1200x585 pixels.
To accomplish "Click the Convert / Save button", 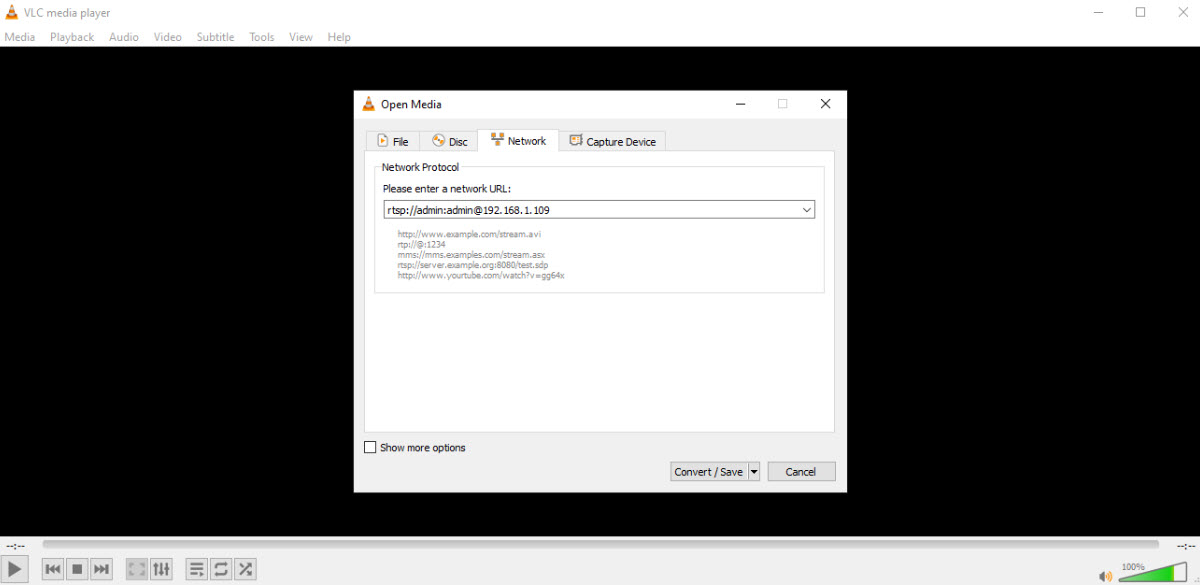I will pos(708,472).
